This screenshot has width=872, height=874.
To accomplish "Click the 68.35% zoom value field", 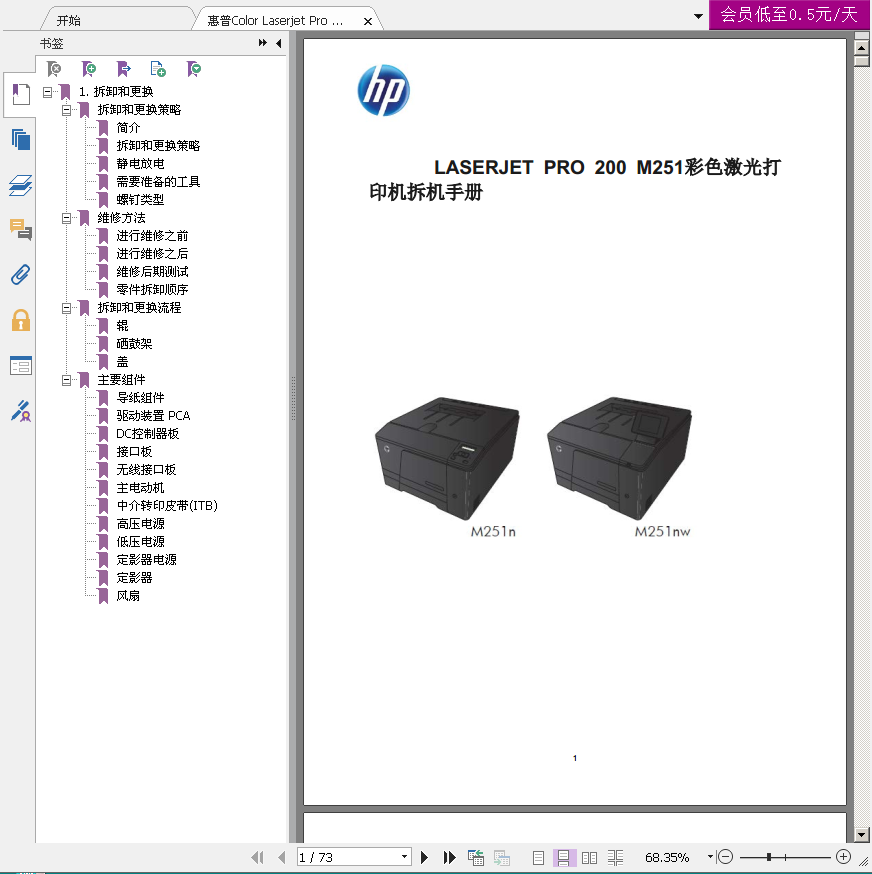I will click(667, 857).
